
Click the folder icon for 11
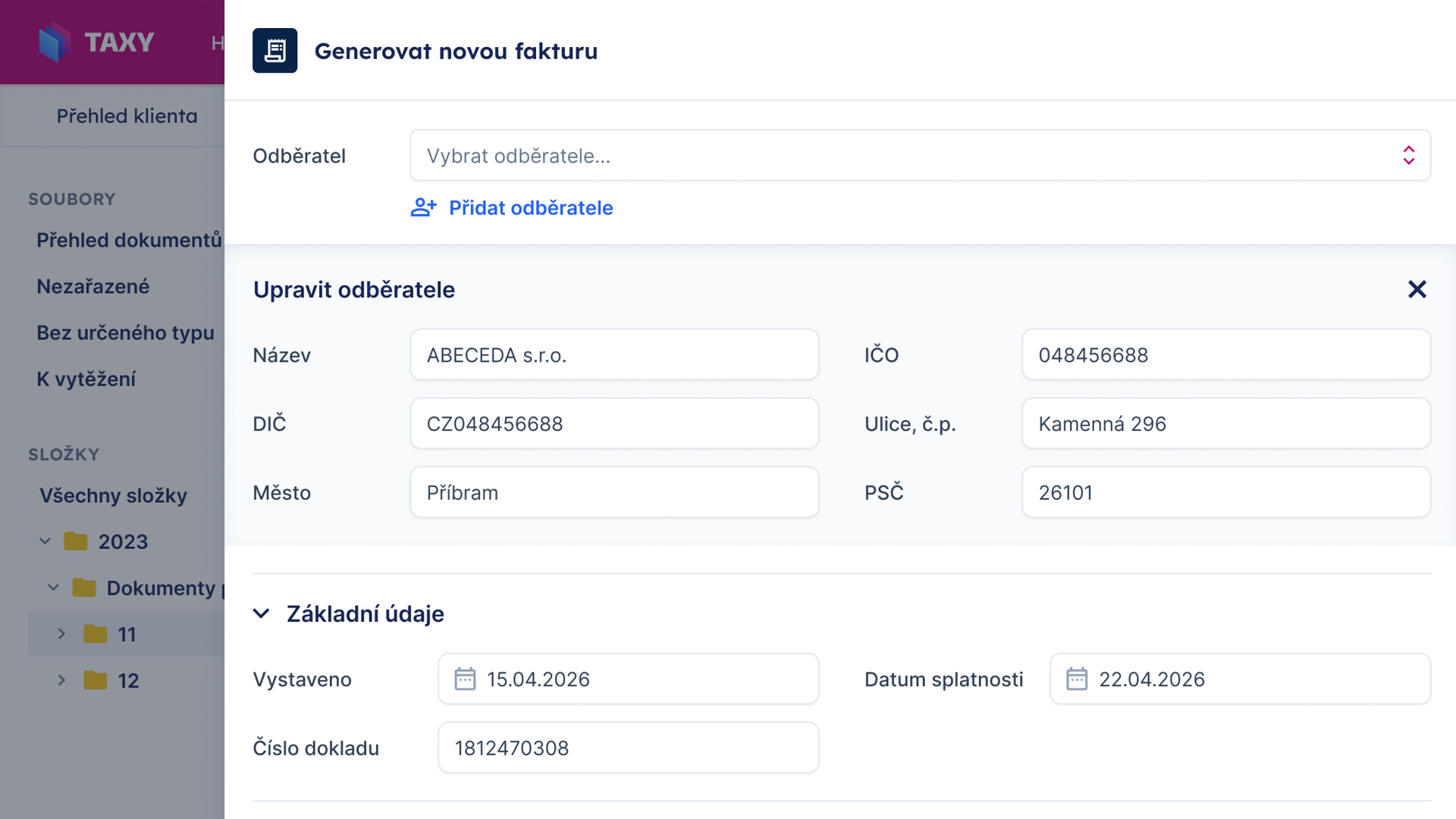95,634
